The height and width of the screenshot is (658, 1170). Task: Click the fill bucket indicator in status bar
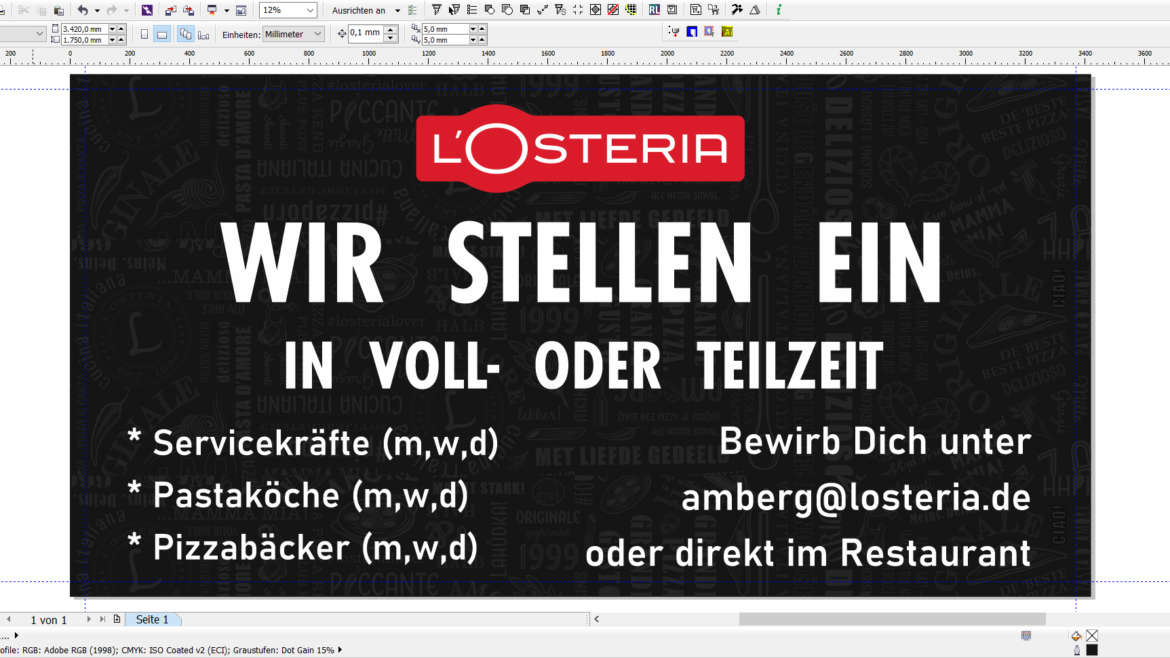pos(1076,636)
